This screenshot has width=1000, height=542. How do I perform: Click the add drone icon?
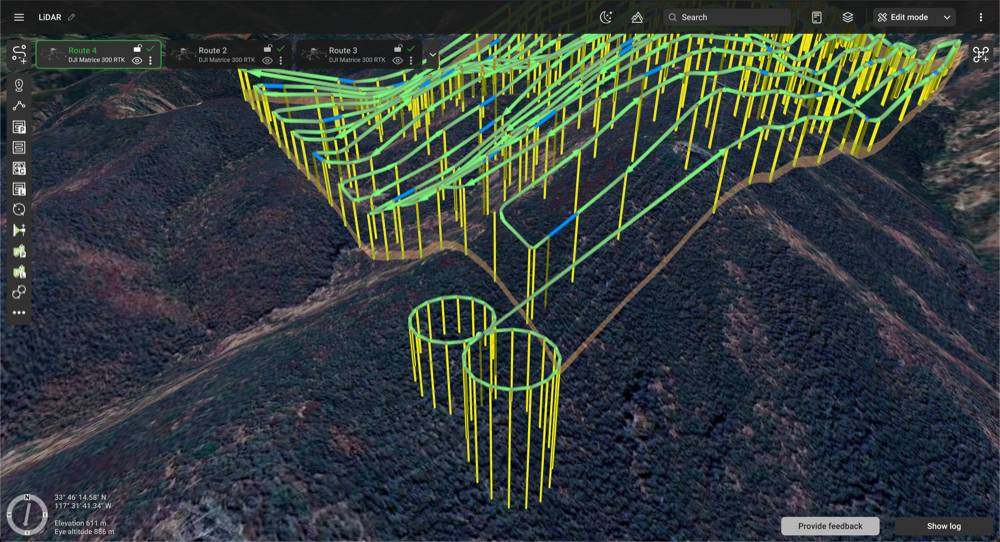(980, 55)
